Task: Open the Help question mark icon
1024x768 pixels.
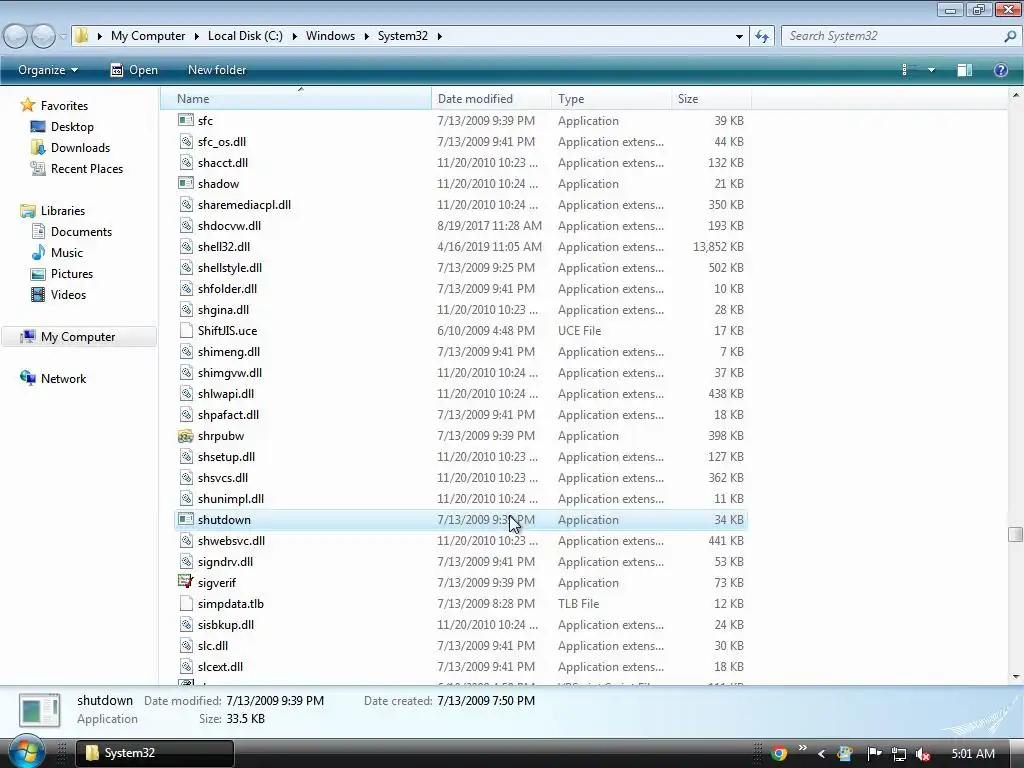Action: [1000, 70]
